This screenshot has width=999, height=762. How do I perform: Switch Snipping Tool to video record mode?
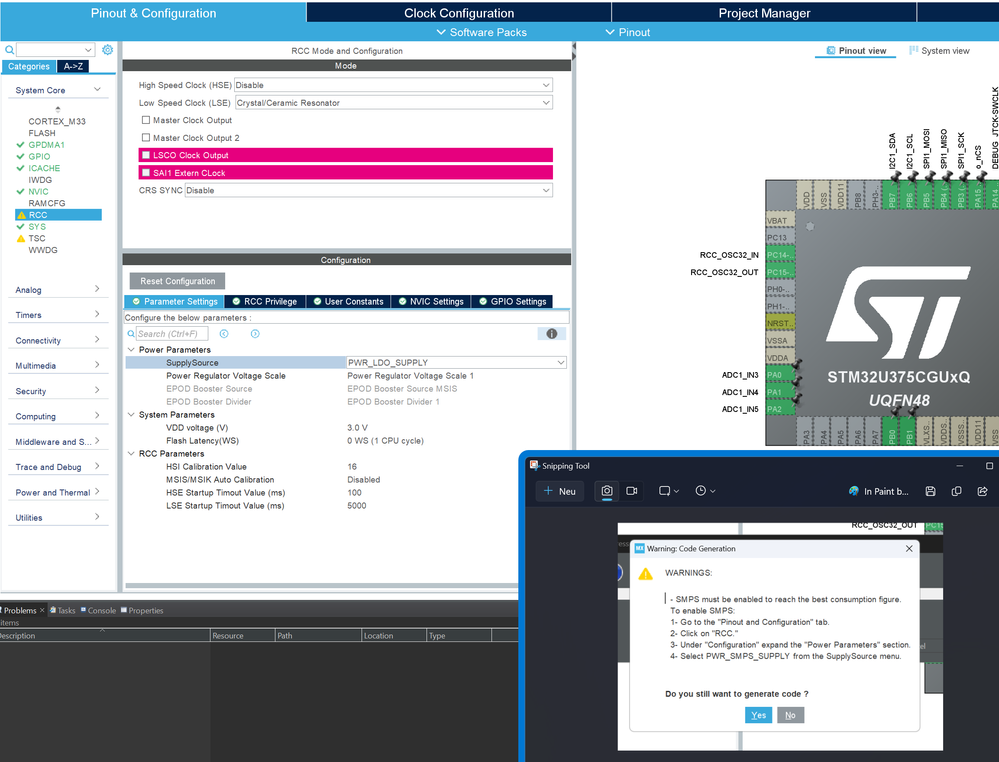(x=632, y=491)
